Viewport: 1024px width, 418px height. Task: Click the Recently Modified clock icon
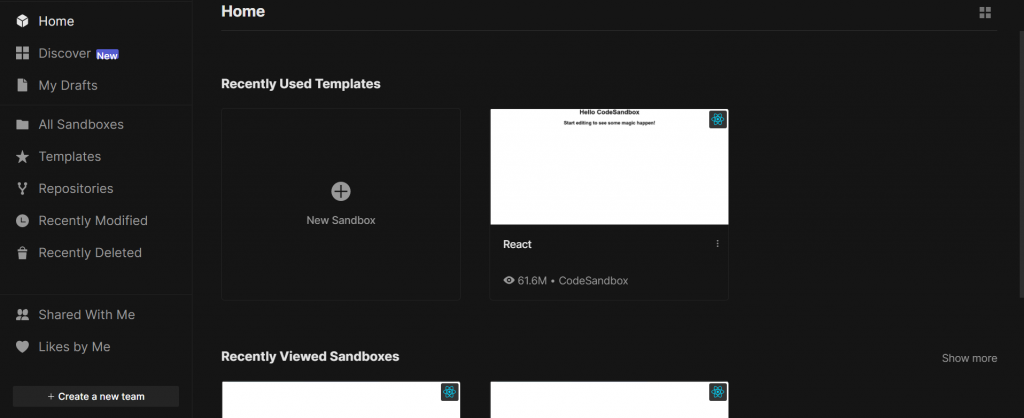(22, 221)
